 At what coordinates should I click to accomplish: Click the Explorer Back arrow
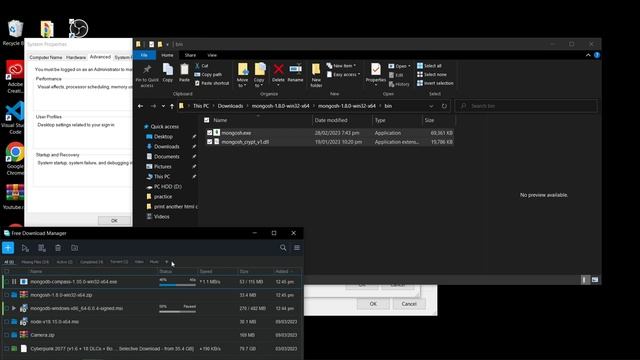tap(140, 106)
